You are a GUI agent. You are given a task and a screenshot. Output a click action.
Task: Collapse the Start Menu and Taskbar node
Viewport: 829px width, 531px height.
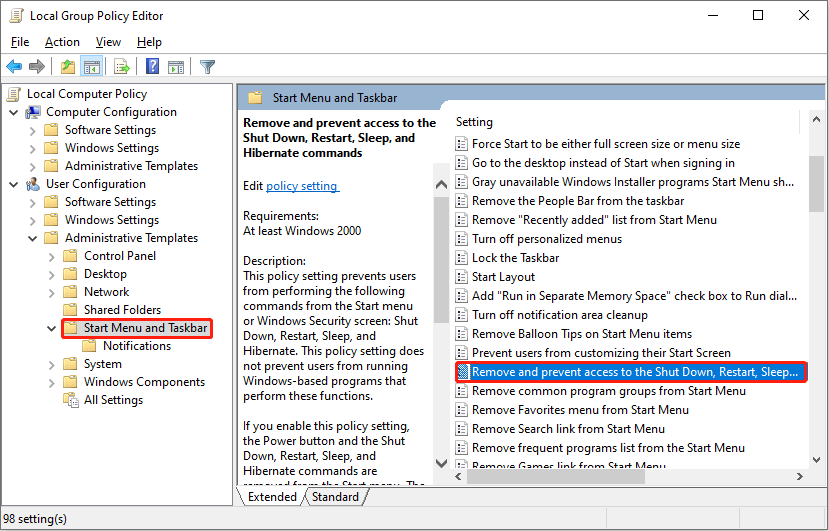pos(52,328)
